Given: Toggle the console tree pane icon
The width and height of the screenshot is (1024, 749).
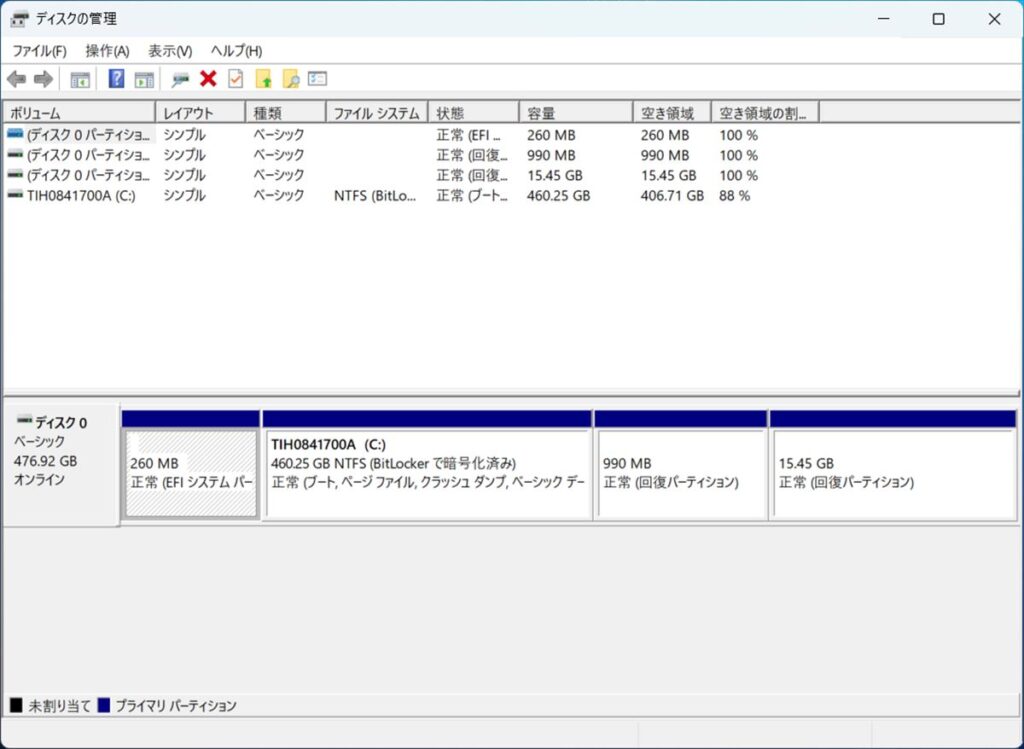Looking at the screenshot, I should coord(80,80).
